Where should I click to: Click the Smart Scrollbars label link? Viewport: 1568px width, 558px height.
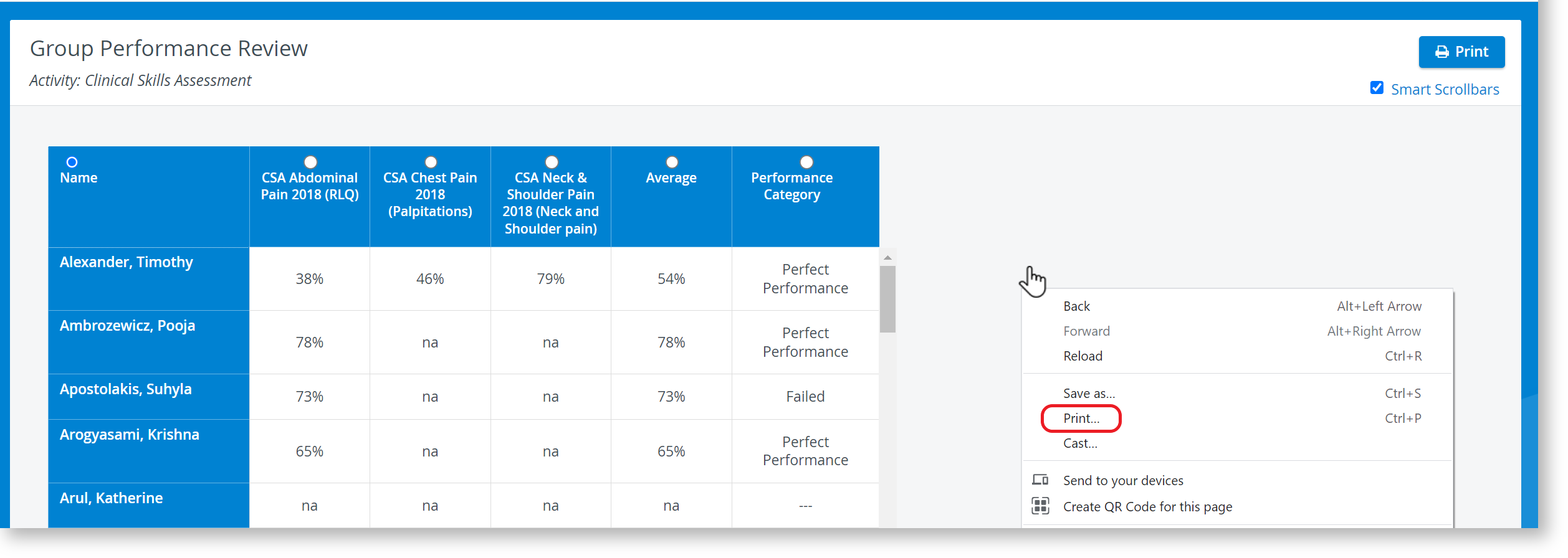1445,90
